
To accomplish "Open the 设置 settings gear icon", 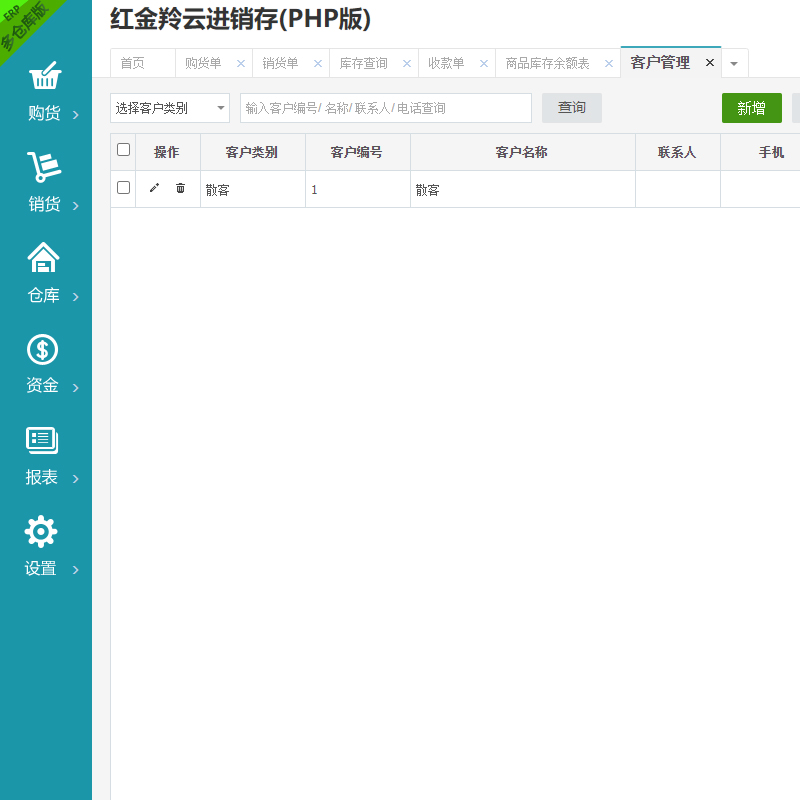I will pos(41,531).
